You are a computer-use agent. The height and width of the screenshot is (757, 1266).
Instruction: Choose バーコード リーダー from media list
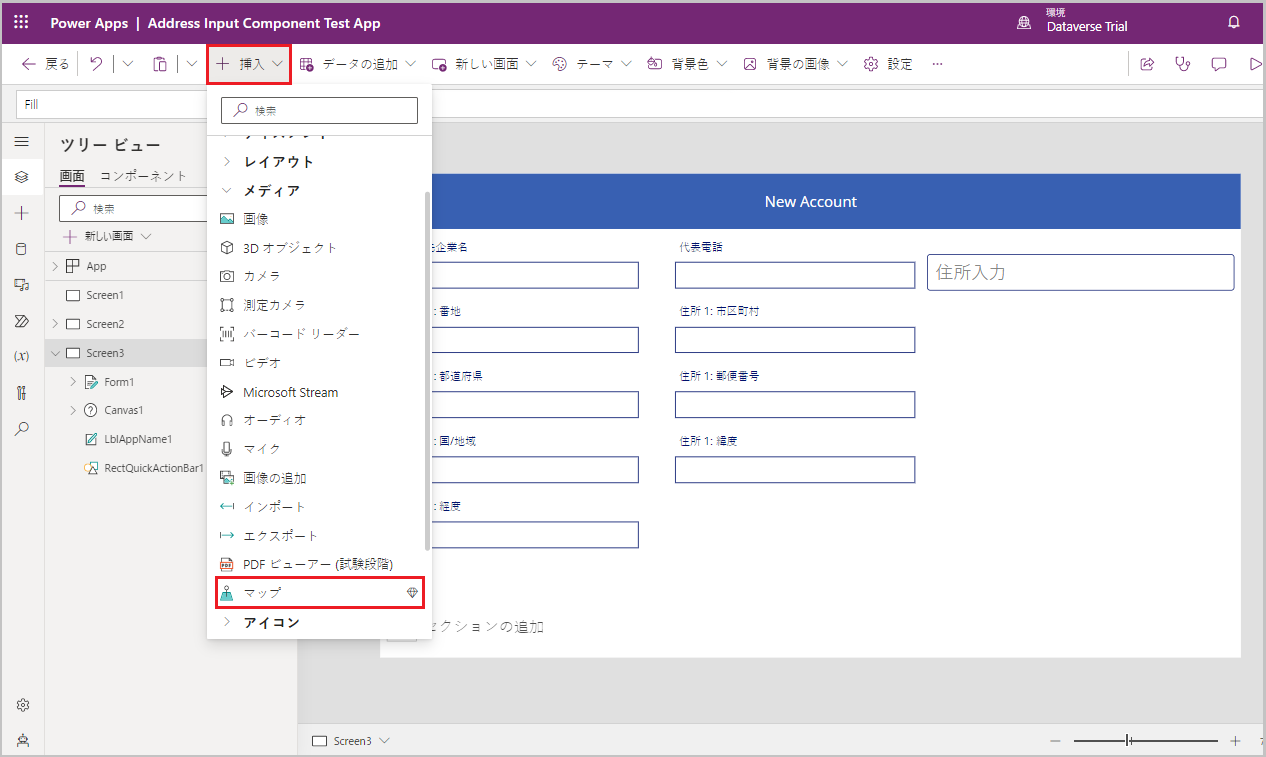[x=300, y=334]
